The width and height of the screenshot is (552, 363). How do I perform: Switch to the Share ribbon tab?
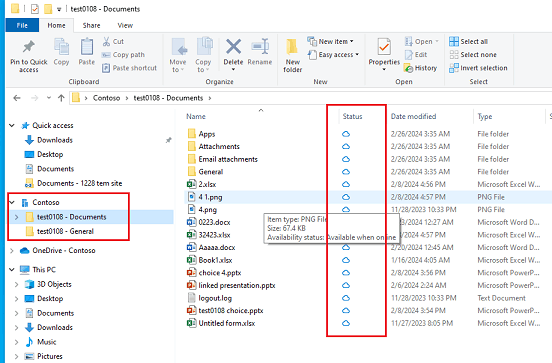coord(92,25)
